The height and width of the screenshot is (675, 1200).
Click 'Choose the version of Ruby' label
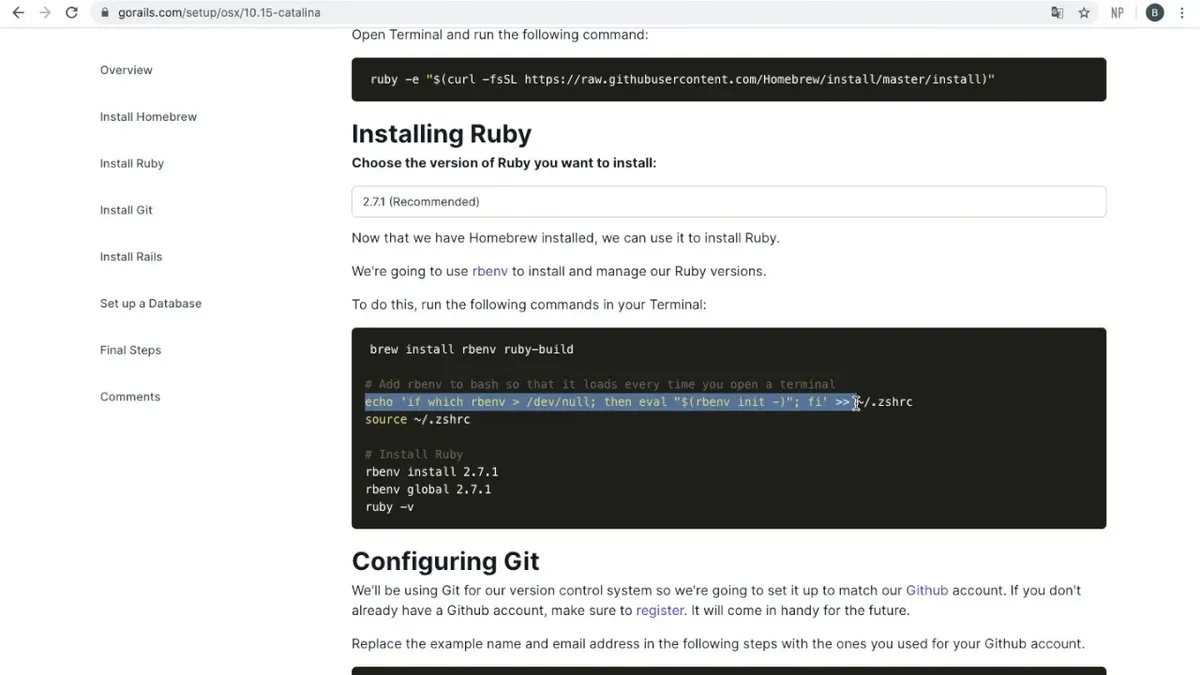504,163
